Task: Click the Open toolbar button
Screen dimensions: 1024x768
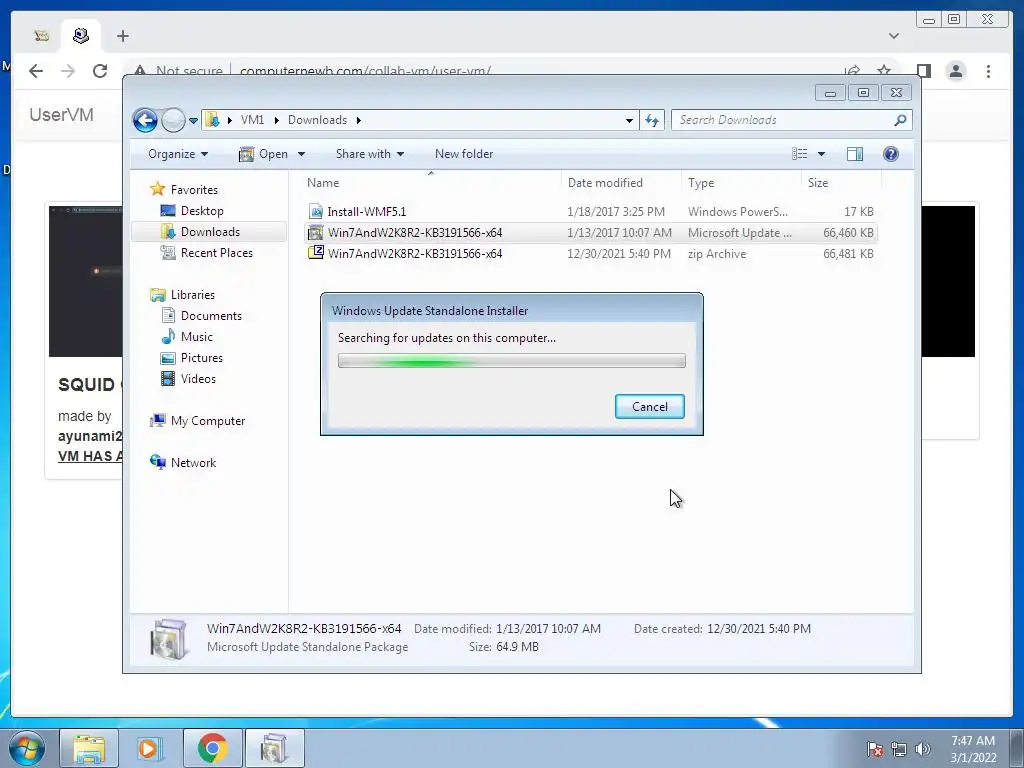Action: tap(264, 154)
